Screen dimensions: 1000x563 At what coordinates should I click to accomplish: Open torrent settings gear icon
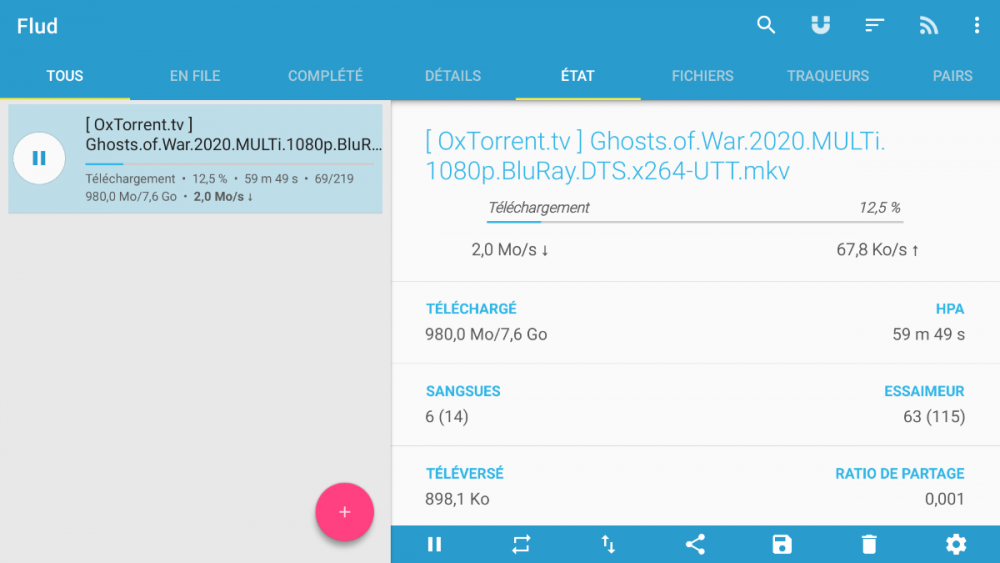956,544
